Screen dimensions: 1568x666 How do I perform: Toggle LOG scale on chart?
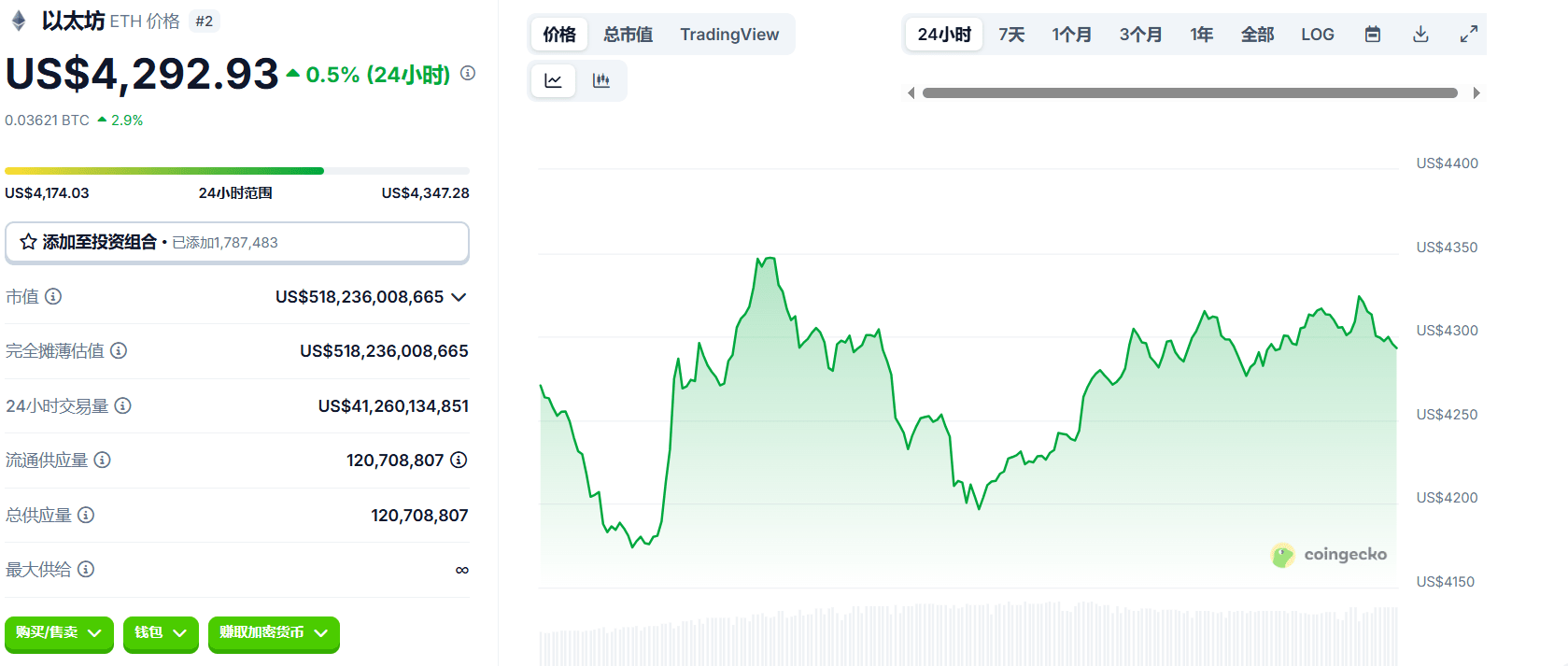point(1317,35)
